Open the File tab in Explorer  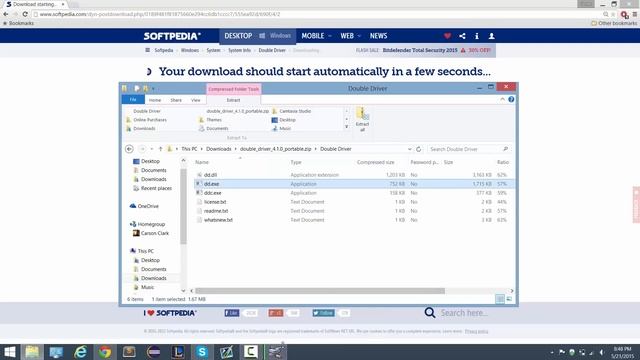tap(133, 100)
